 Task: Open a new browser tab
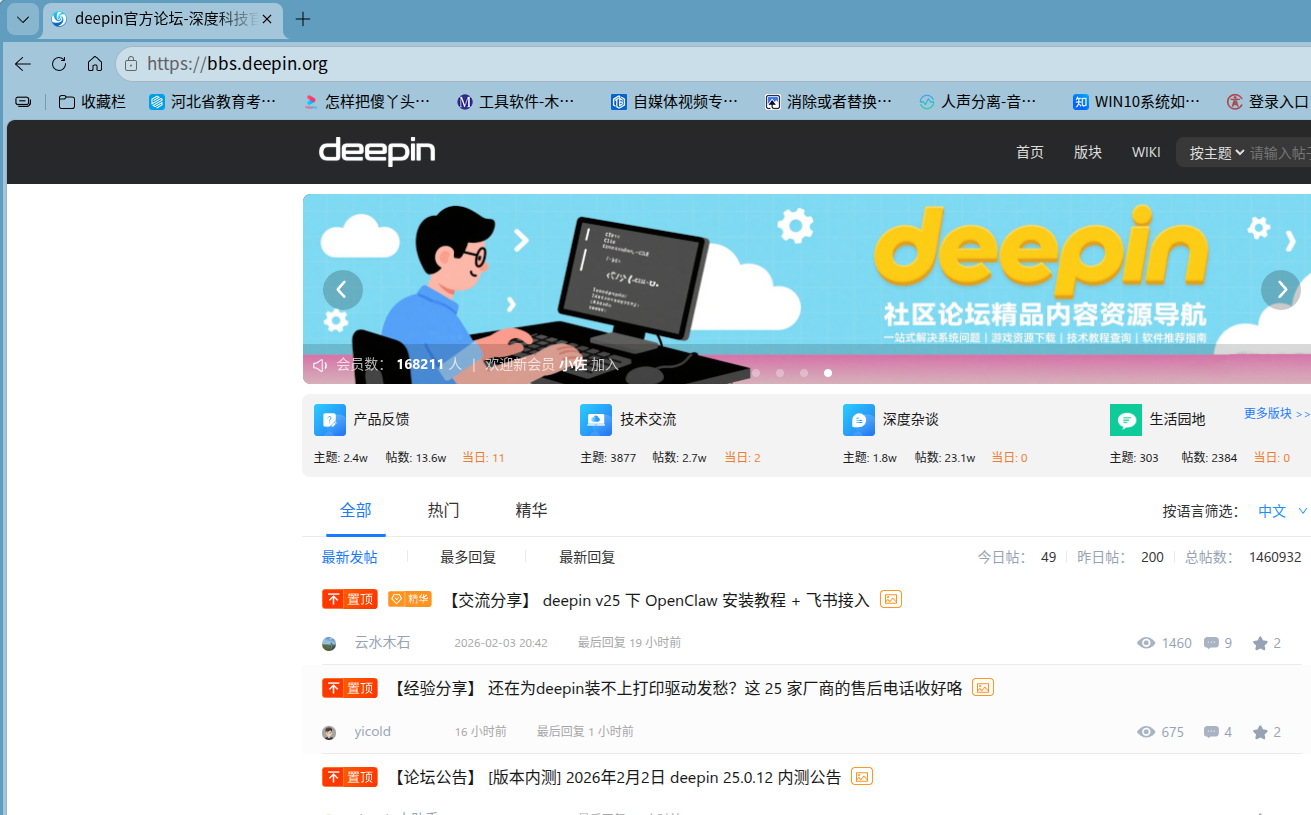pos(304,19)
